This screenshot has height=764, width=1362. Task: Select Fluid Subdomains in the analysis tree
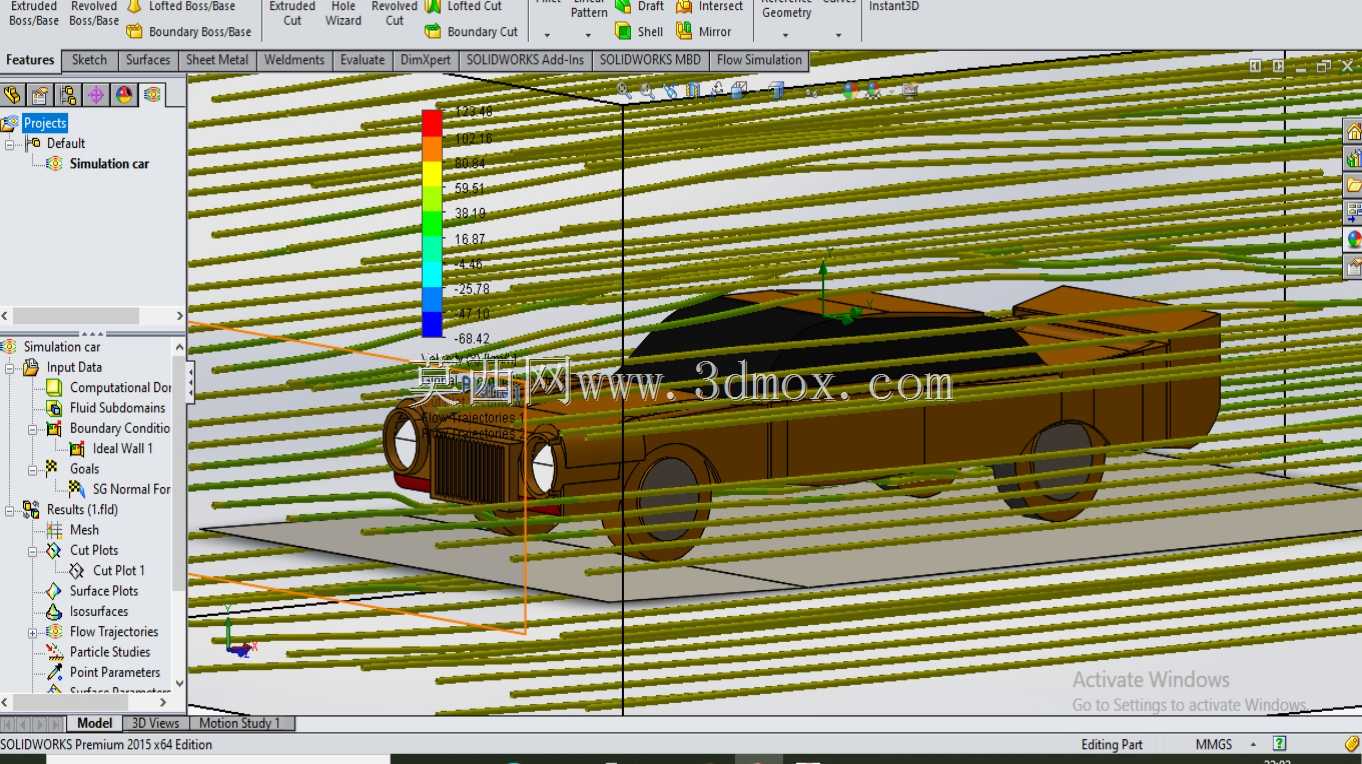tap(106, 408)
